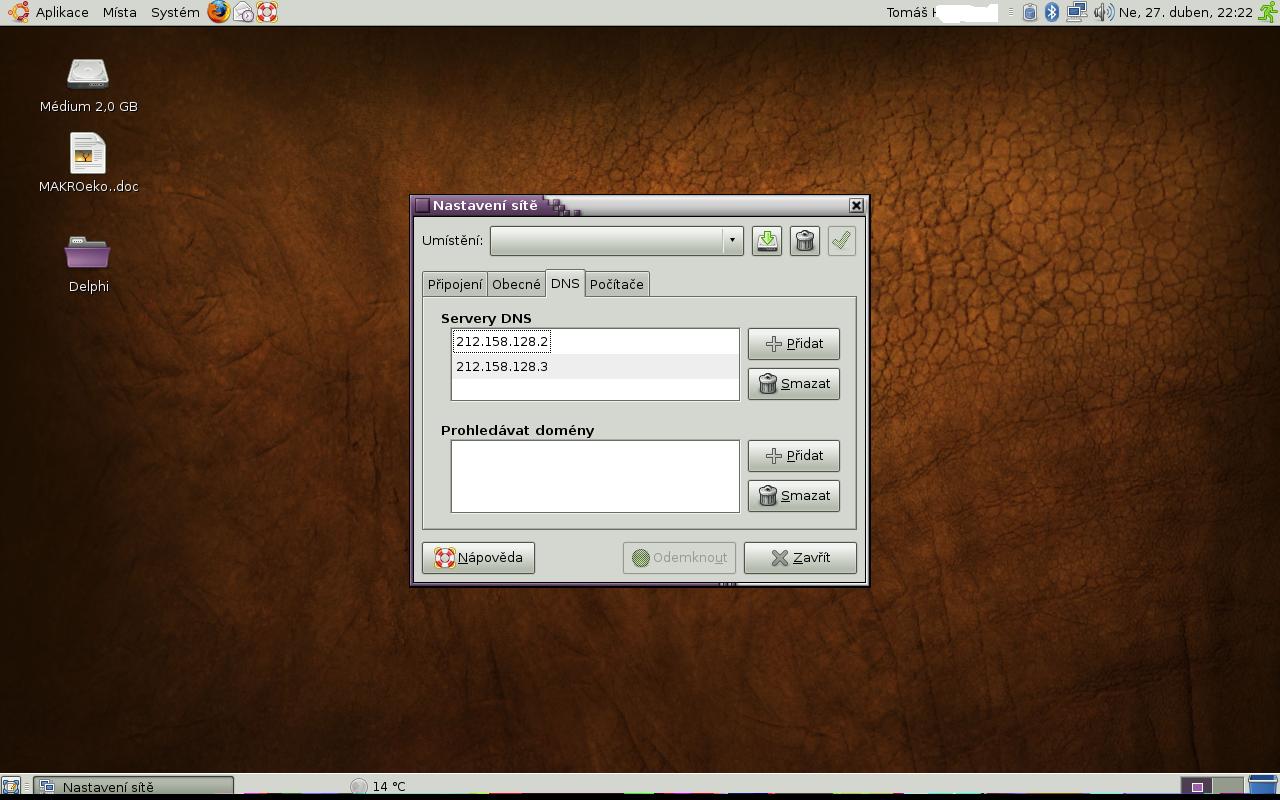
Task: Open the Systém menu
Action: 175,12
